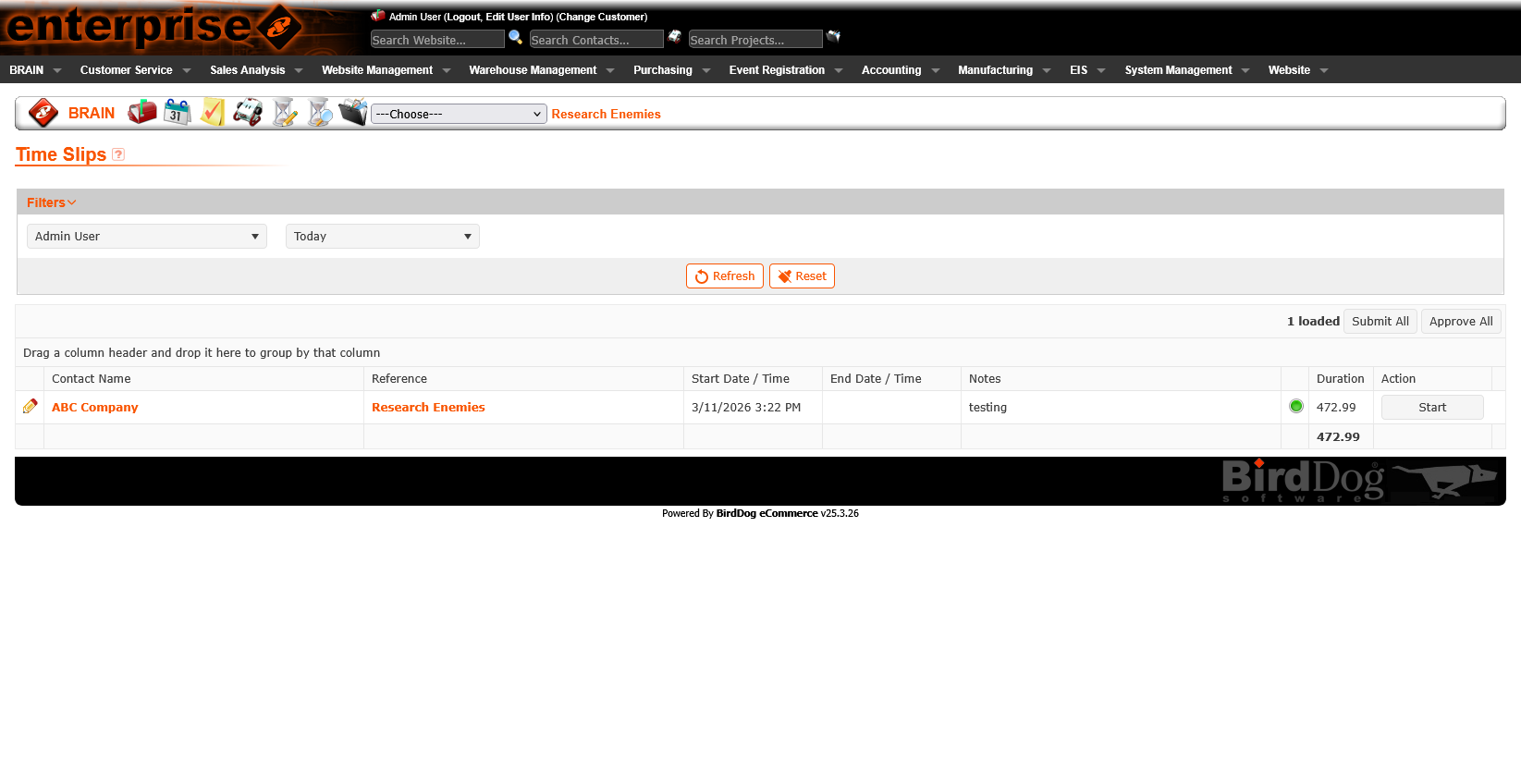The width and height of the screenshot is (1521, 784).
Task: Open the red mailbox icon in BRAIN toolbar
Action: pyautogui.click(x=142, y=113)
